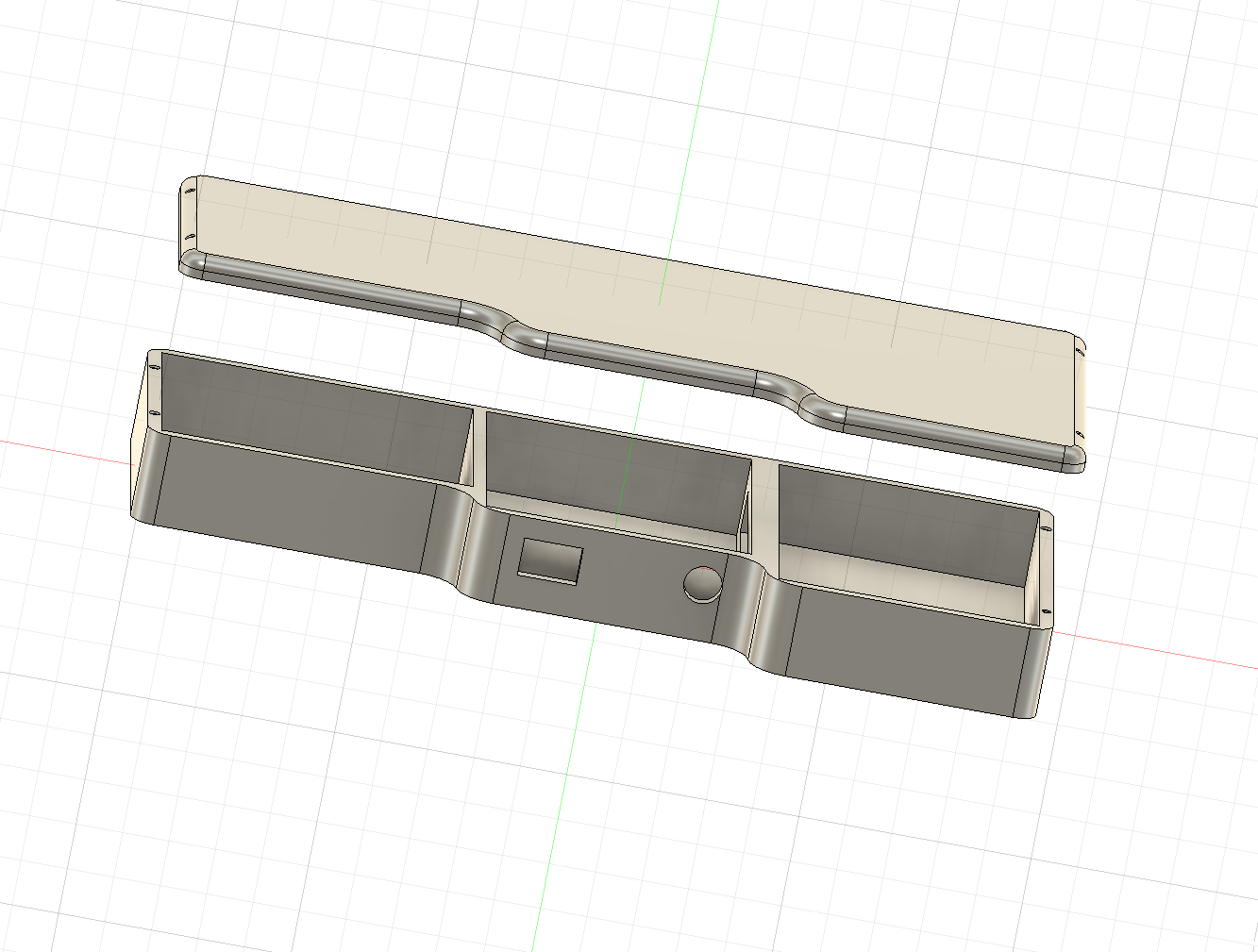Image resolution: width=1258 pixels, height=952 pixels.
Task: Click the circular hole on the box front wall
Action: point(703,584)
